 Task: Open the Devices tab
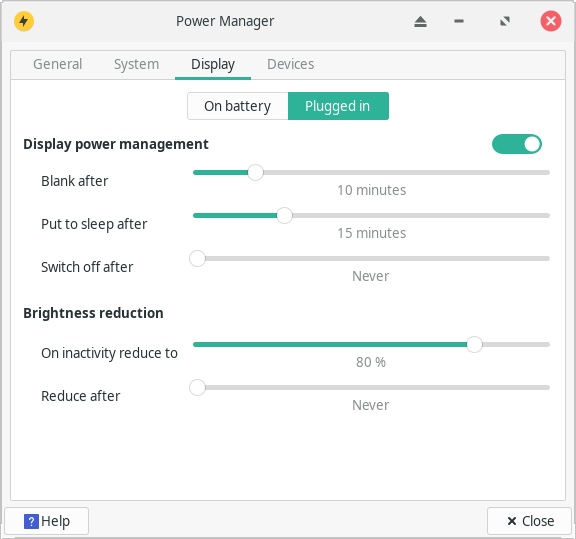coord(291,64)
